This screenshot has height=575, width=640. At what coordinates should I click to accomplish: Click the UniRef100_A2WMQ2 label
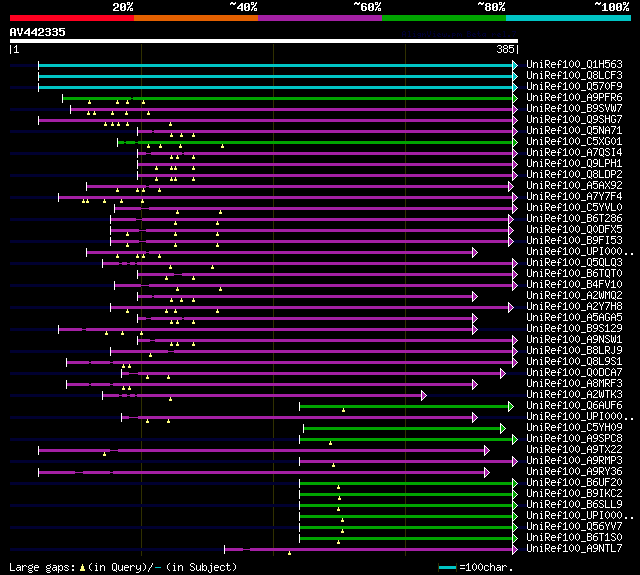[574, 295]
